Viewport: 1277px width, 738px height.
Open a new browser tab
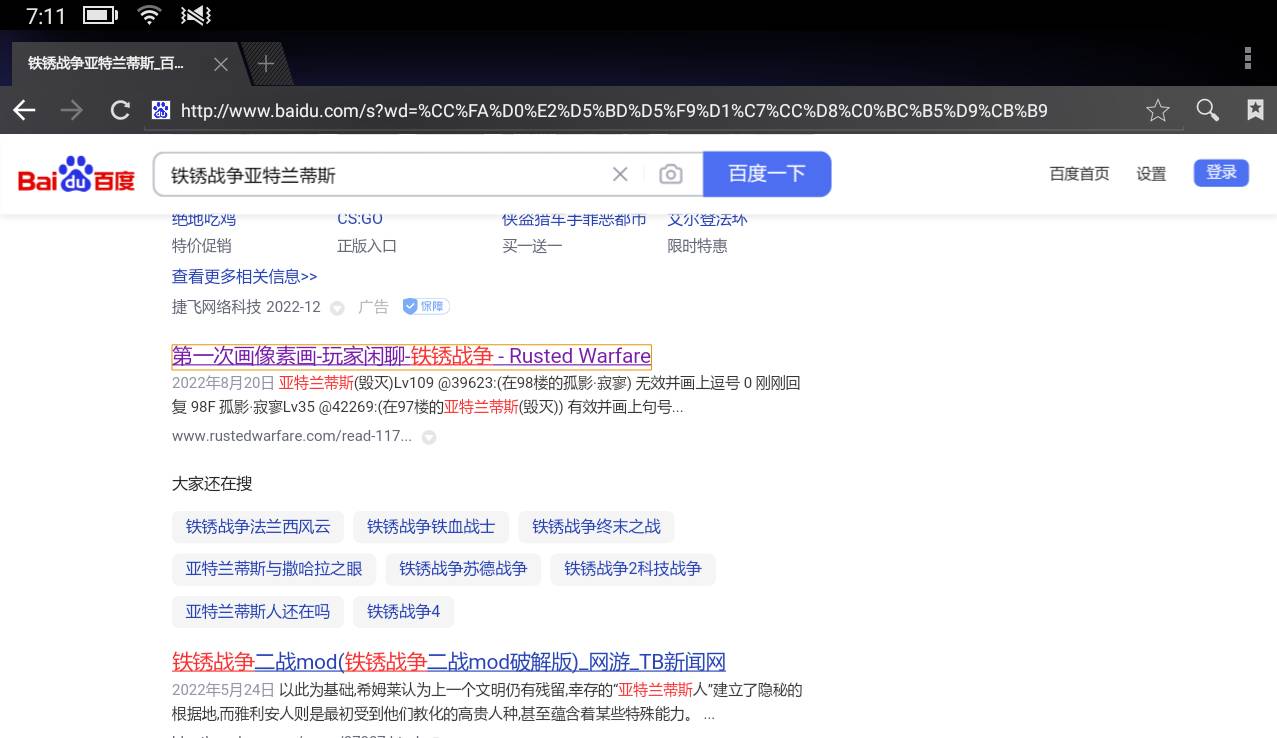[266, 64]
